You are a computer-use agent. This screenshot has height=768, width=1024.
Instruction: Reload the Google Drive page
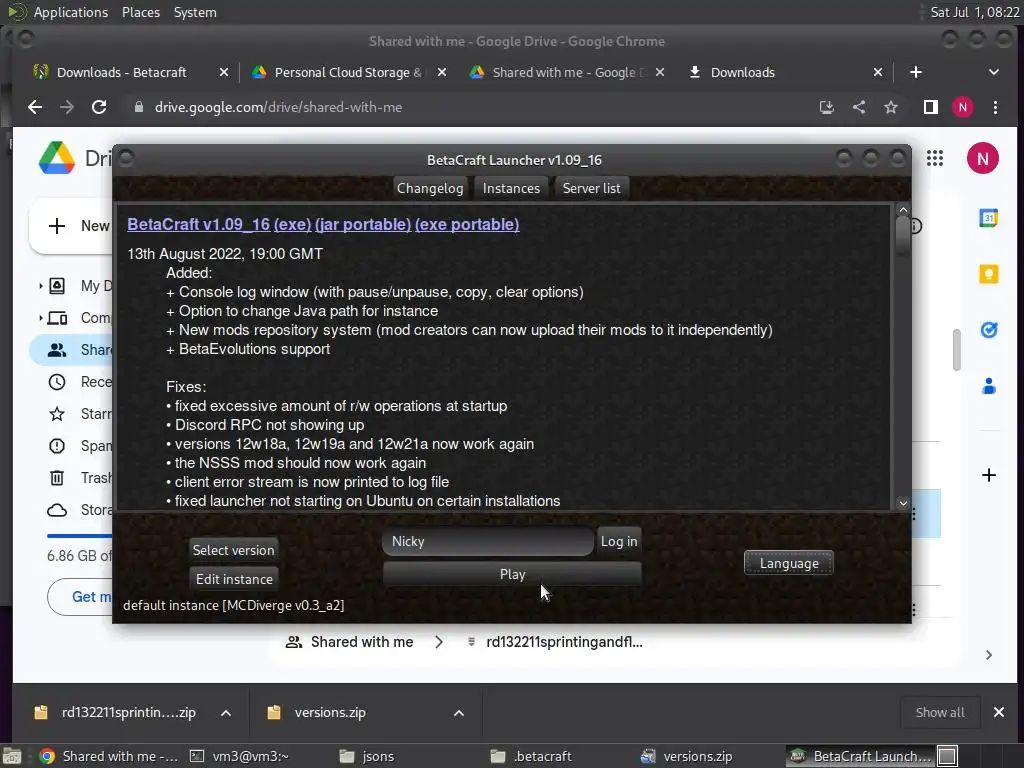pos(99,107)
